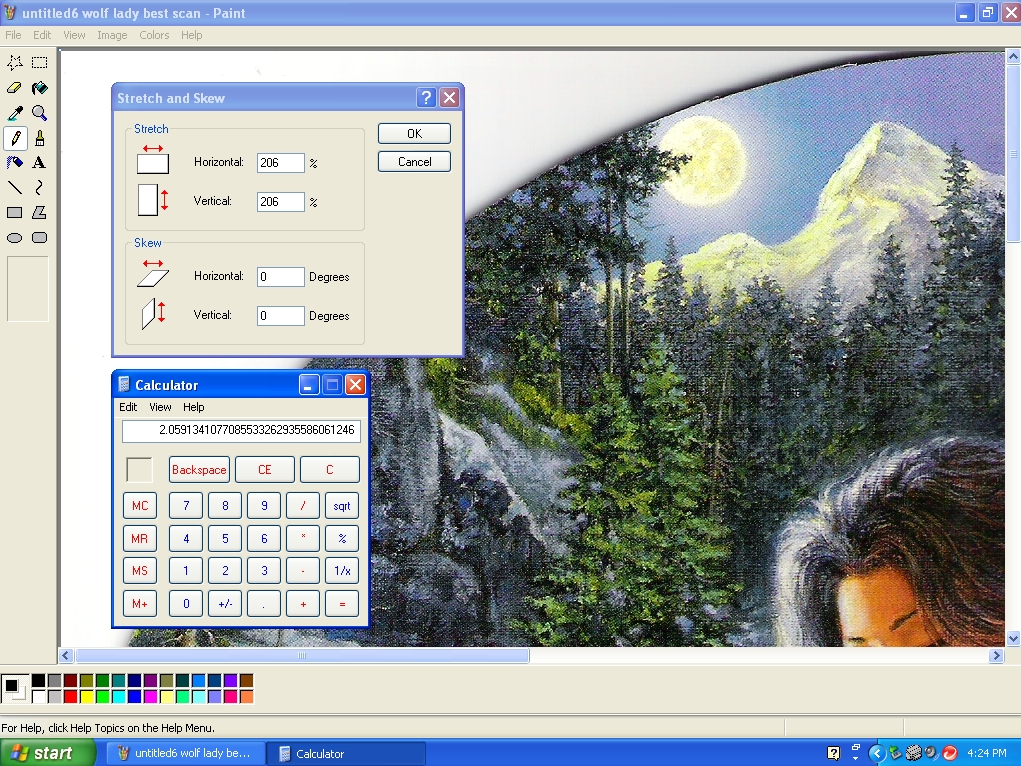Select the Airbrush tool
Screen dimensions: 1021x766
click(15, 163)
